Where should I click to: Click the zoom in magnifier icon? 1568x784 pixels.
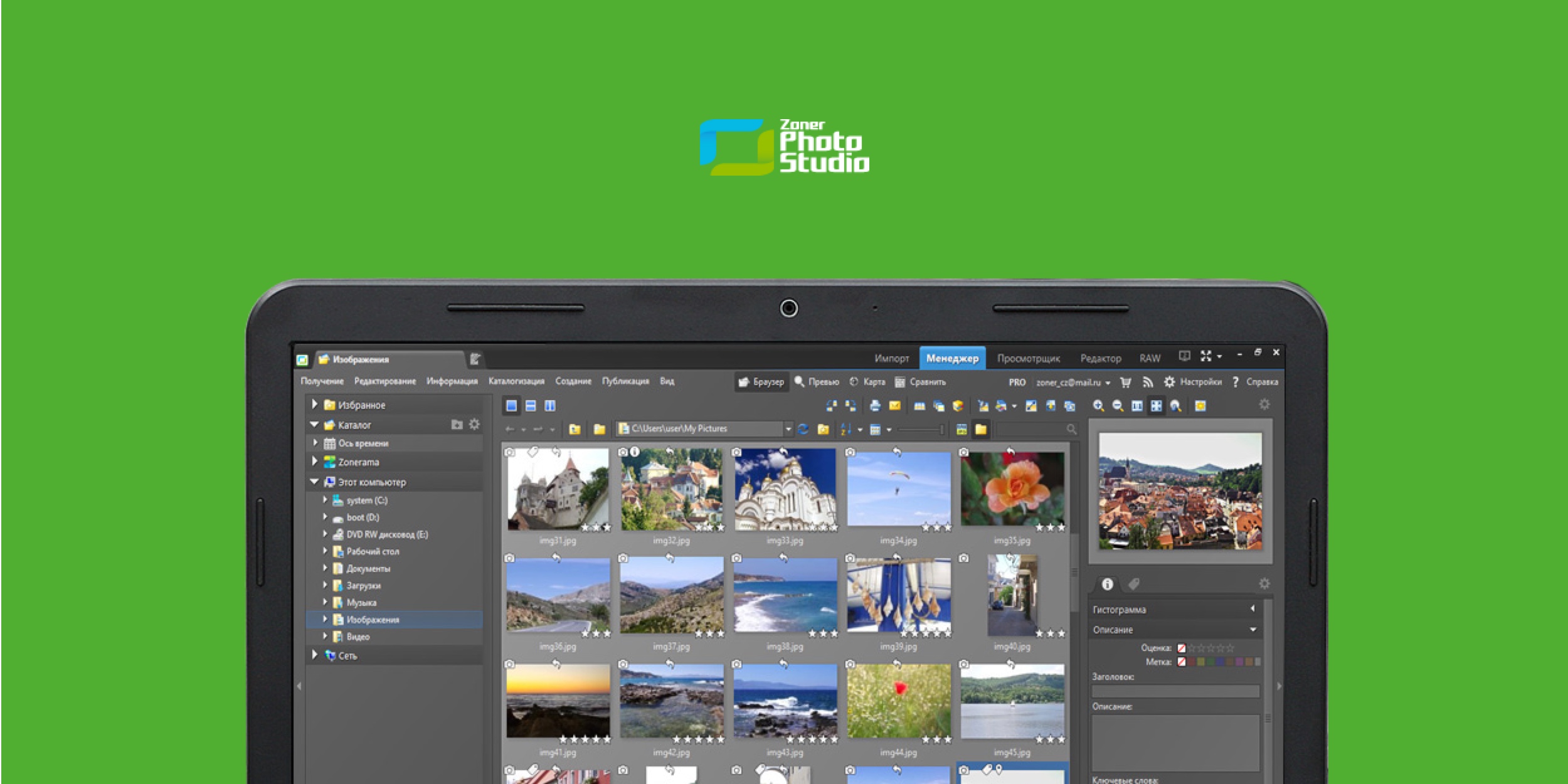[x=1098, y=406]
